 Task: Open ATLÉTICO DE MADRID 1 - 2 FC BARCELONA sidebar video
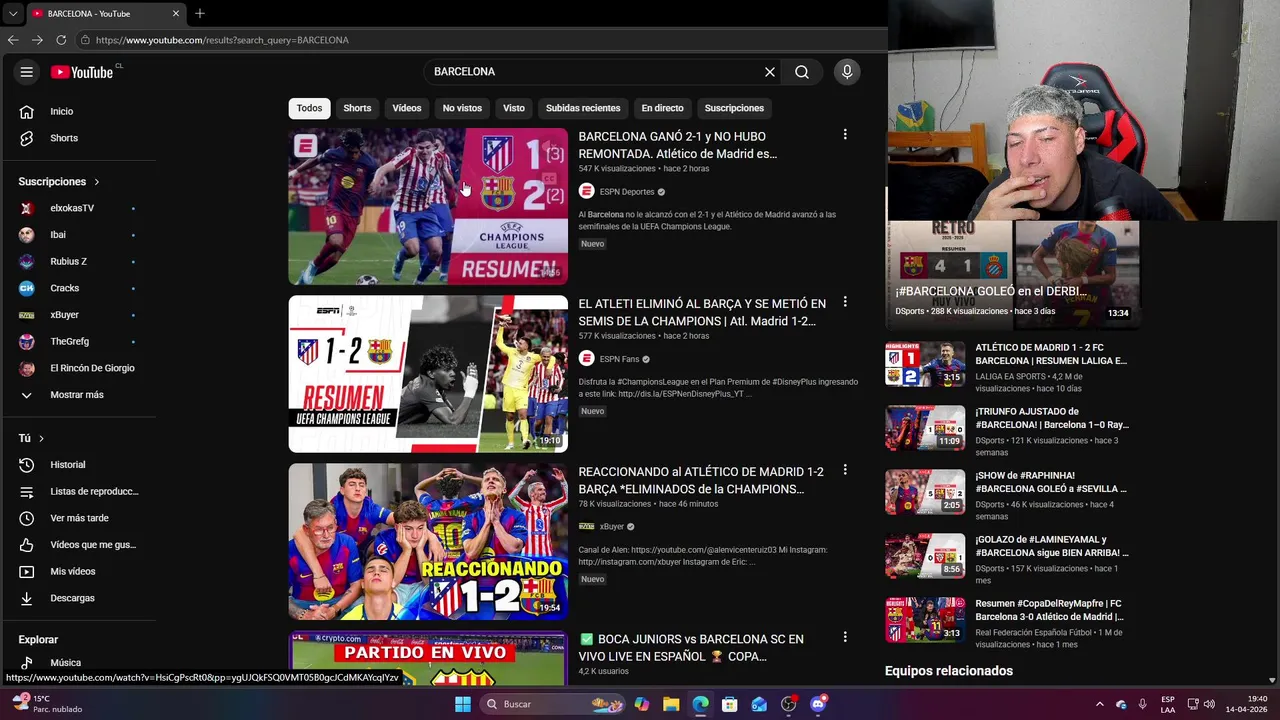click(x=1051, y=354)
